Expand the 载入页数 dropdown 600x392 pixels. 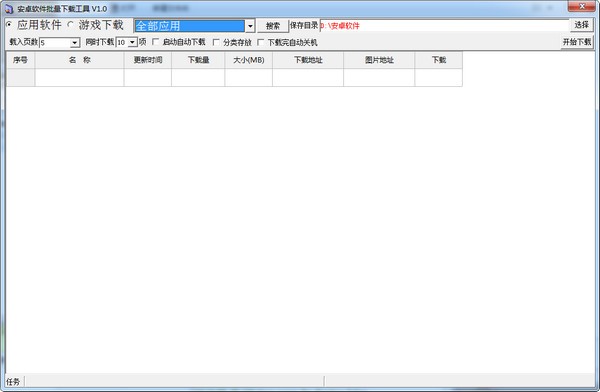coord(75,42)
